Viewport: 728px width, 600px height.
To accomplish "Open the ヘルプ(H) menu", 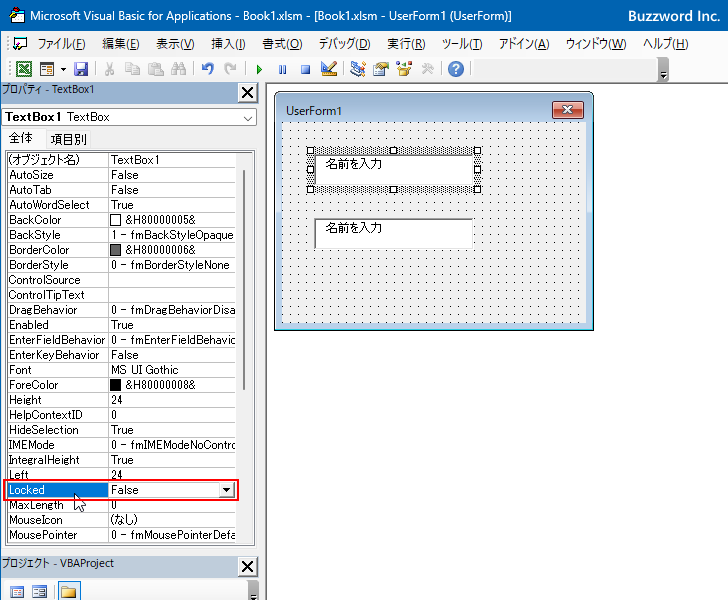I will 665,44.
